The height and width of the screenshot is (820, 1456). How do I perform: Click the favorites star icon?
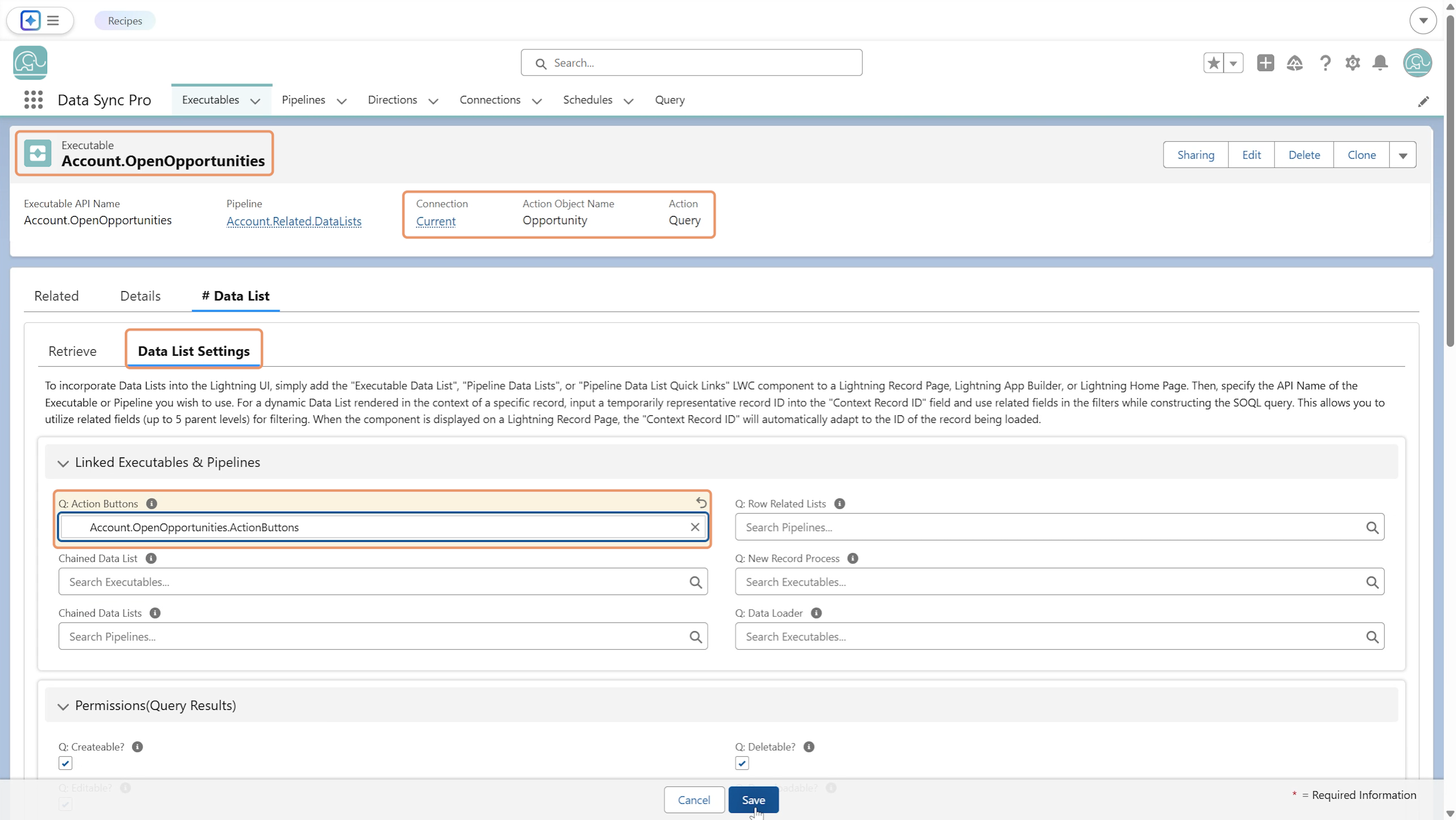(x=1213, y=63)
